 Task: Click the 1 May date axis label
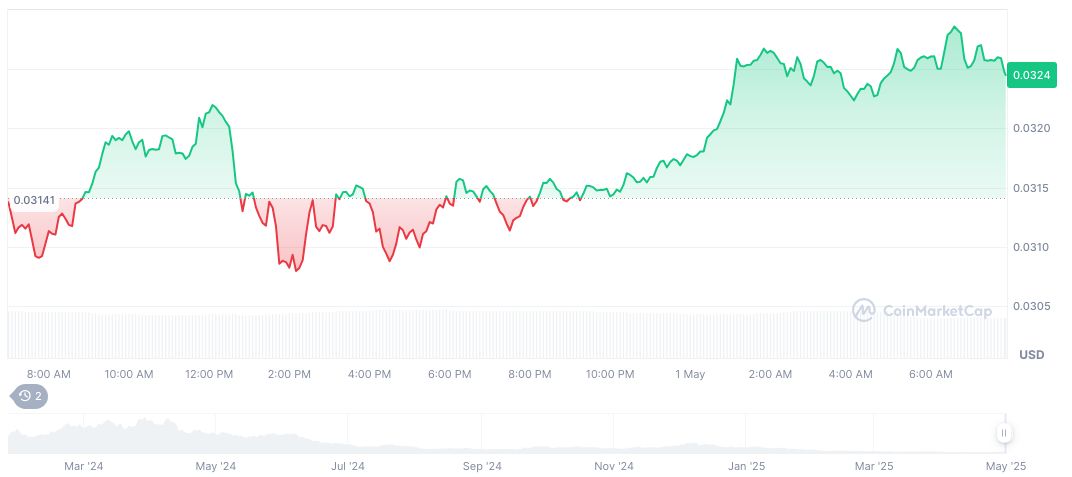(x=690, y=374)
